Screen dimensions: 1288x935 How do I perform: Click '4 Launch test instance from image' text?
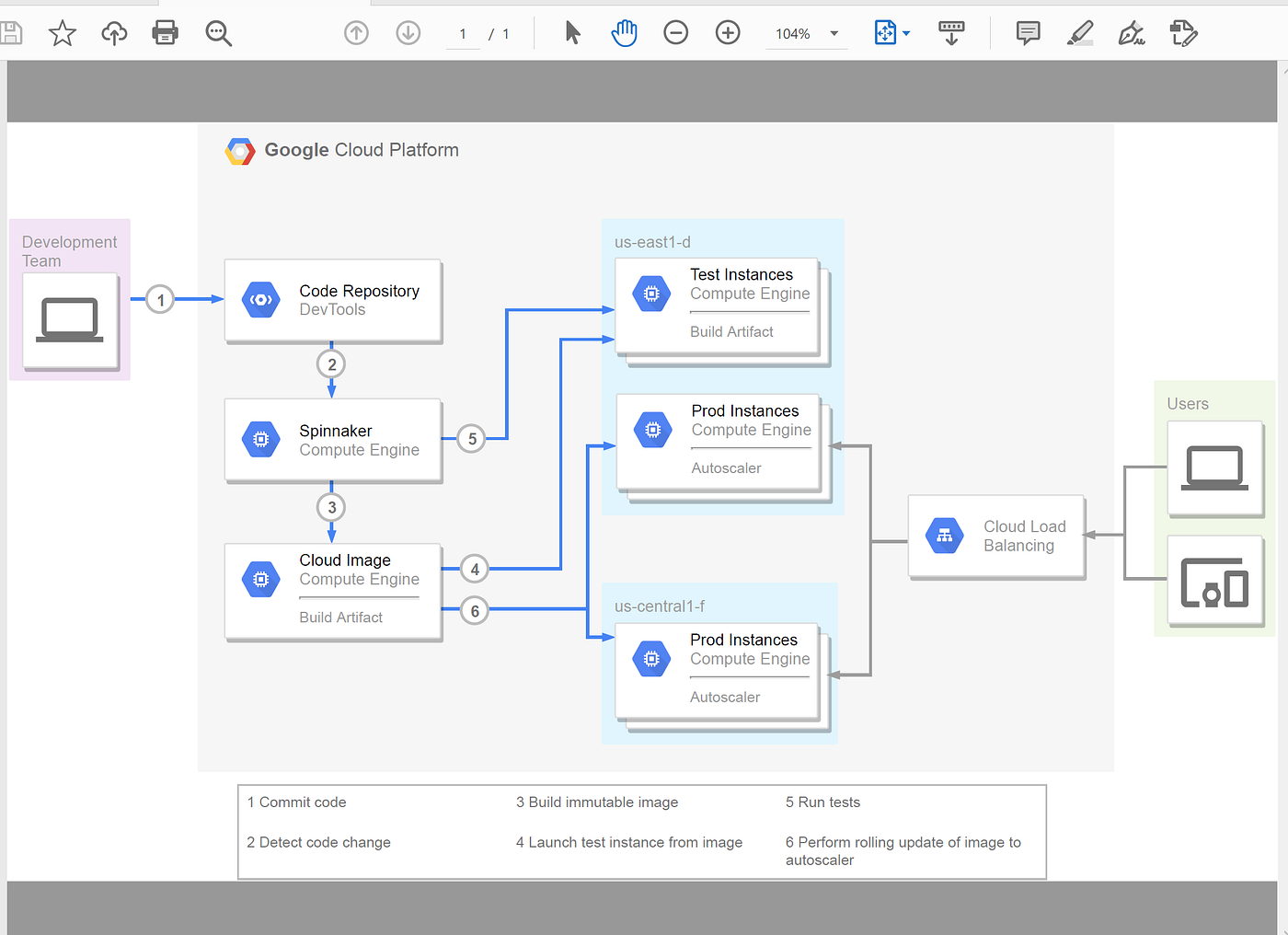pos(629,842)
